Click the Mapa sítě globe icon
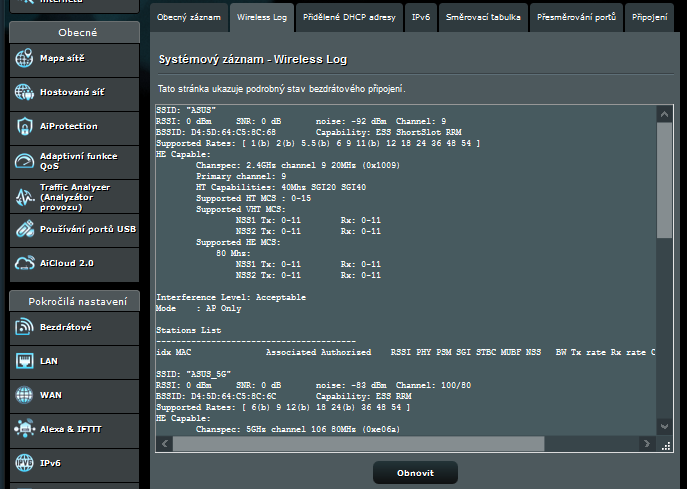687x489 pixels. pyautogui.click(x=24, y=59)
